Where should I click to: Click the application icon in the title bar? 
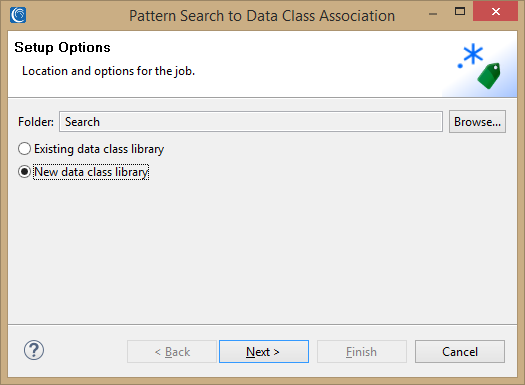(x=18, y=15)
